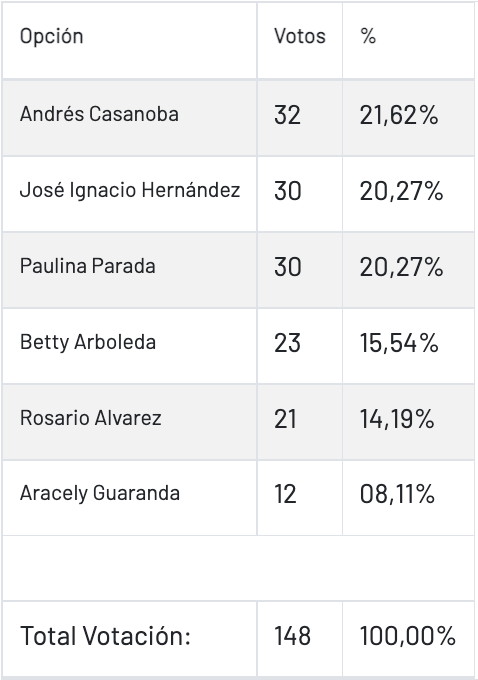Select the Rosario Alvarez name cell

(x=130, y=422)
